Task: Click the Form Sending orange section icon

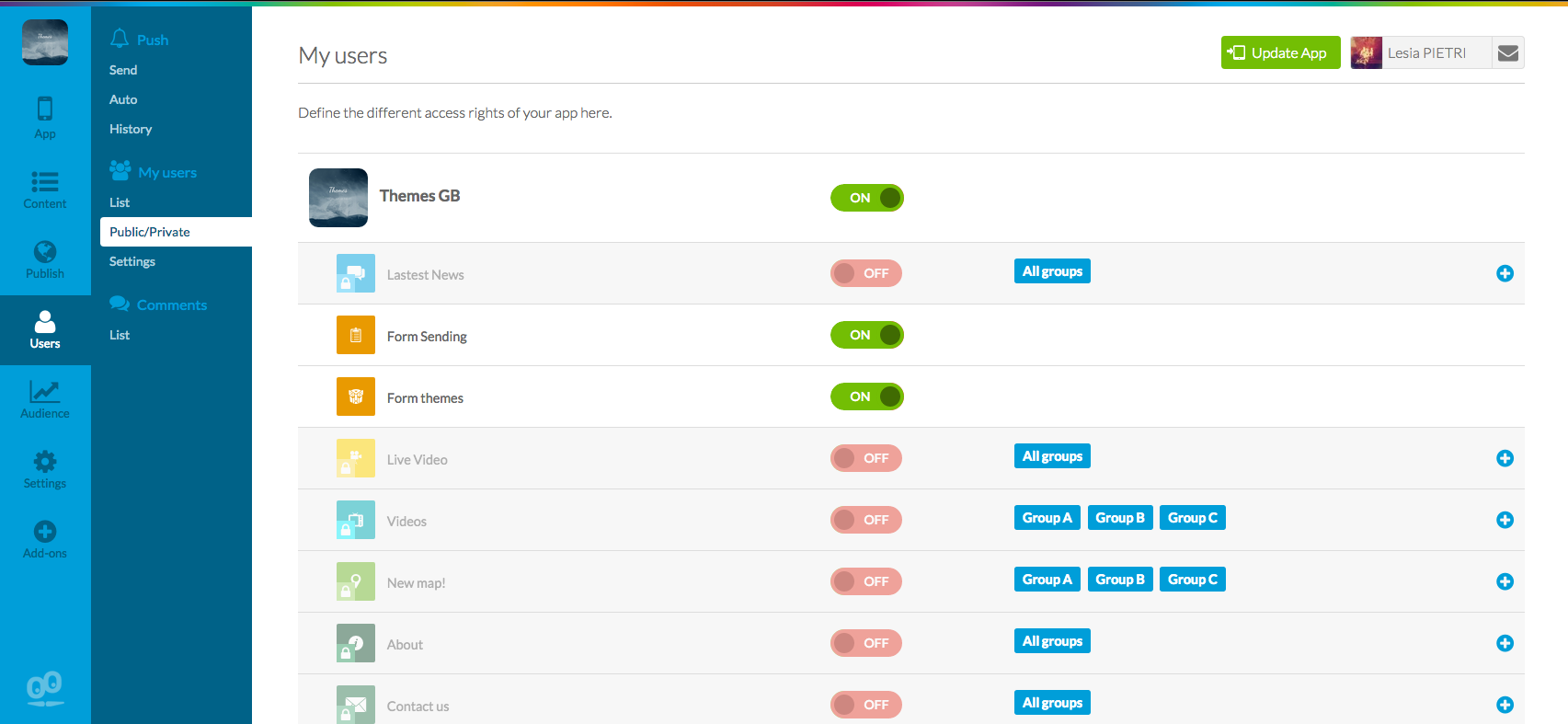Action: pos(356,336)
